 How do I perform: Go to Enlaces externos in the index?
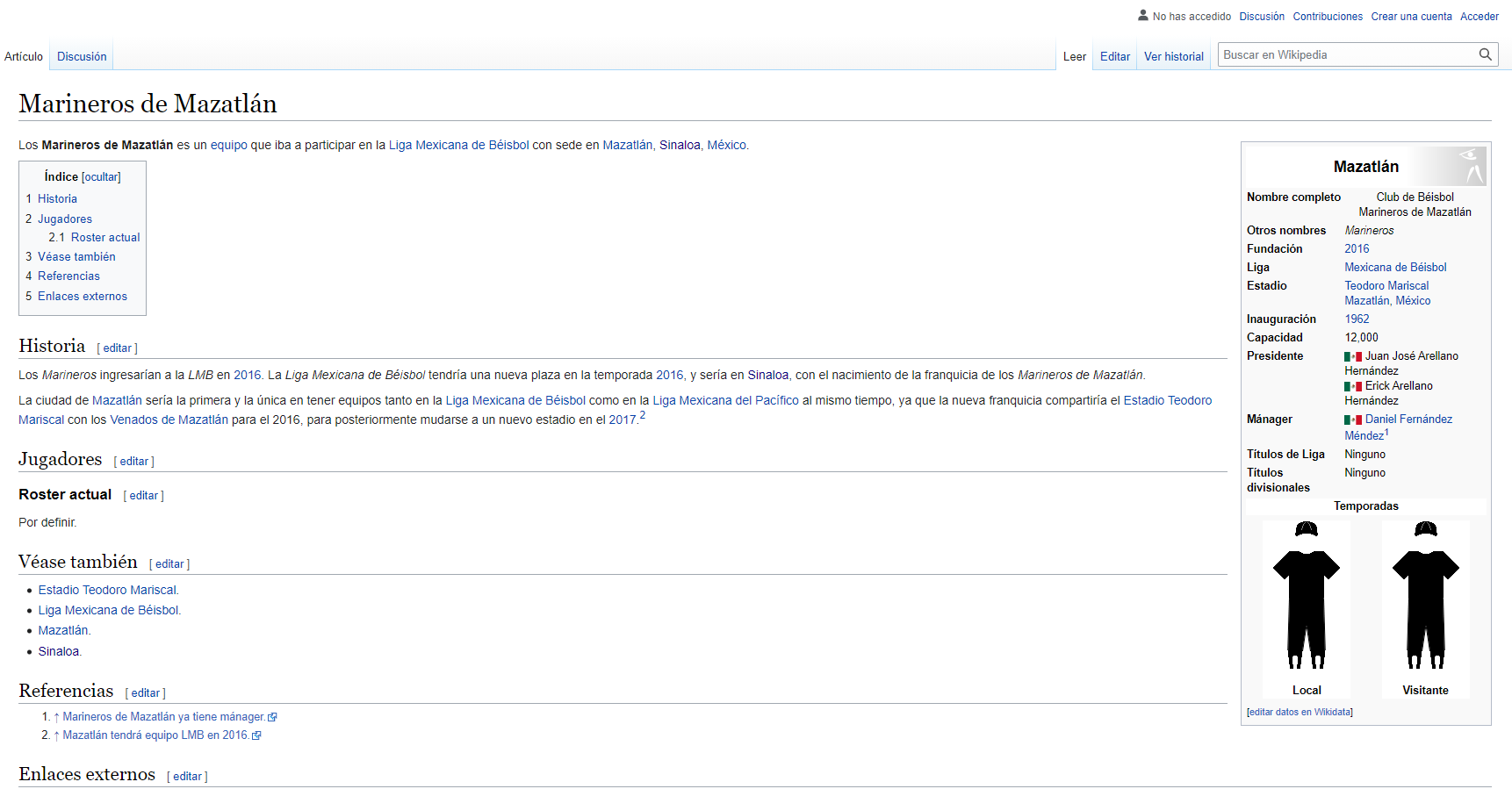click(83, 297)
